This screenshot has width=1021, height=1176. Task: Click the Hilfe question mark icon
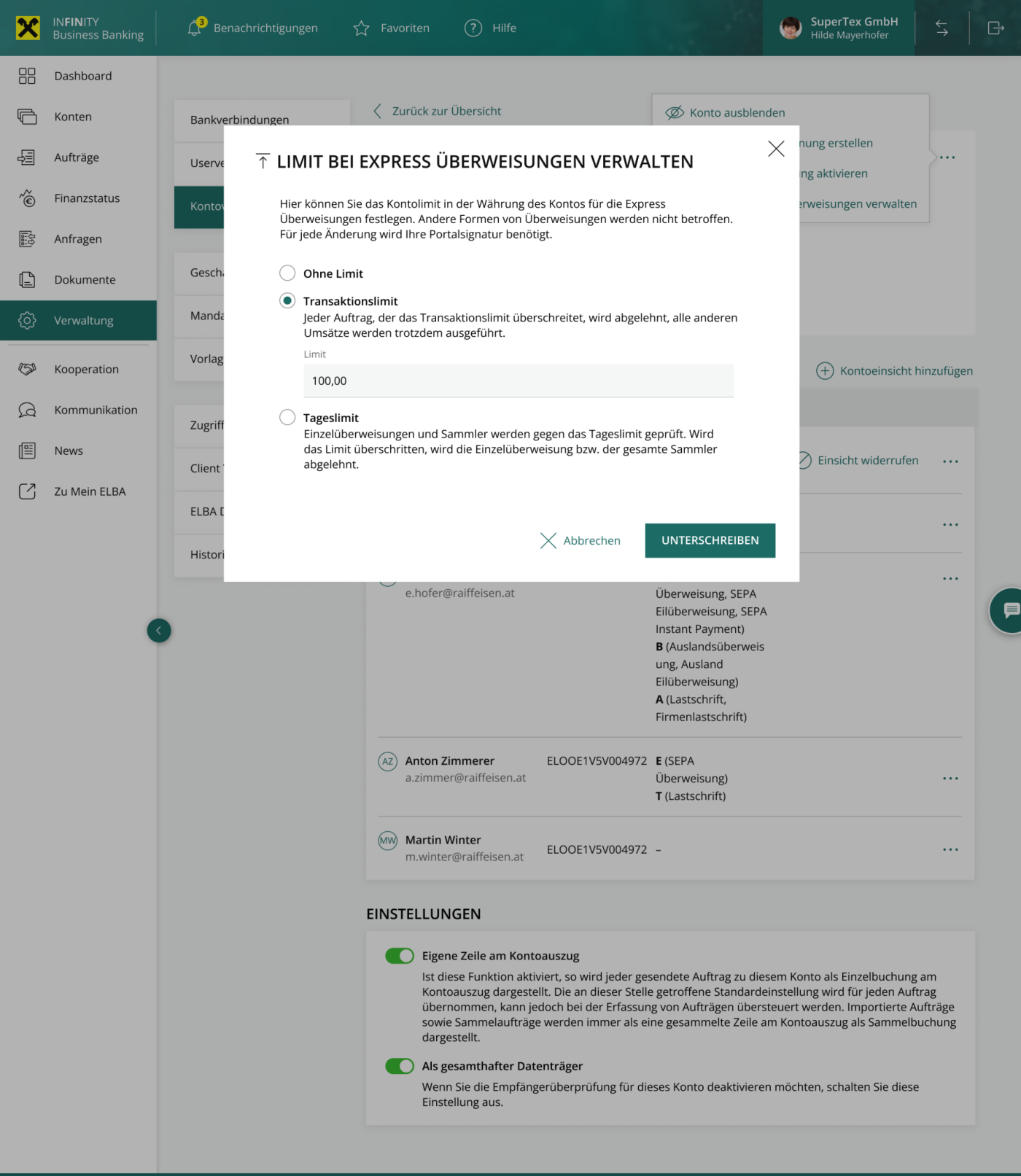473,28
